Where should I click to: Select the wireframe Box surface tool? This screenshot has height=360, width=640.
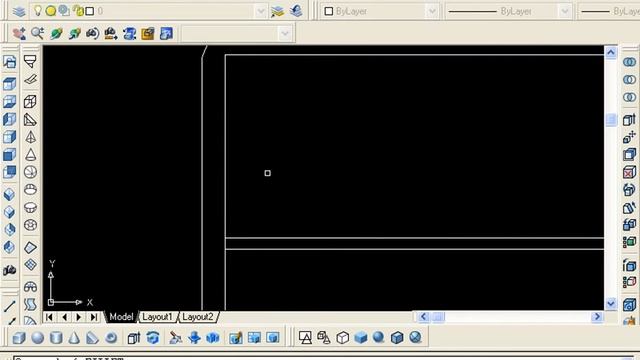(x=30, y=102)
